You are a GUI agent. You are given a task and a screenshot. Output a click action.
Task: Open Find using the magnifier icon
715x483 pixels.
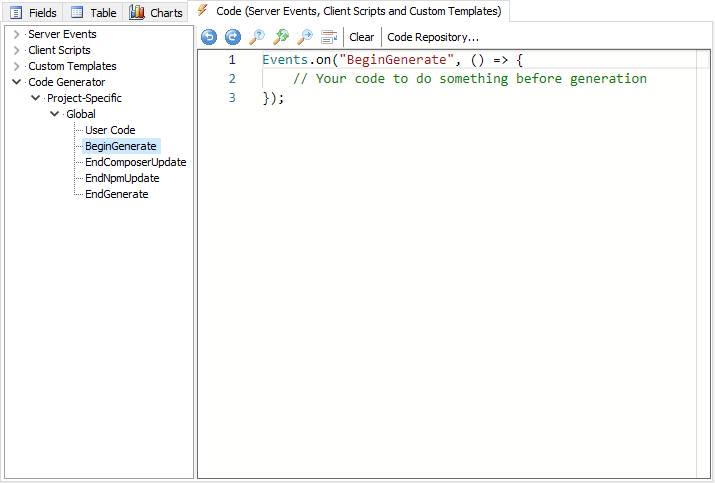click(x=257, y=37)
